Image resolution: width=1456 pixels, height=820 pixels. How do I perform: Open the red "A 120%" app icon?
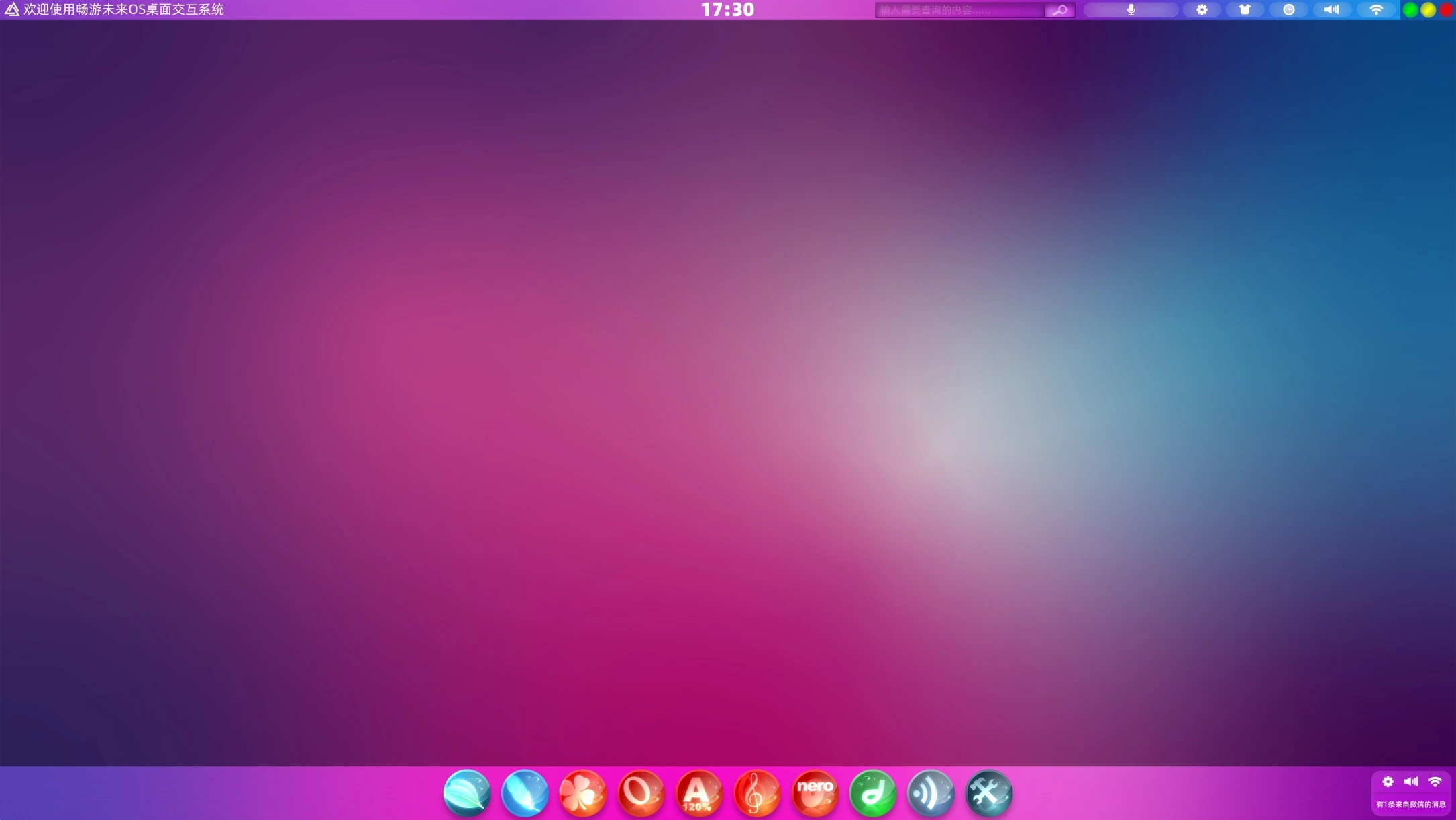click(x=699, y=793)
